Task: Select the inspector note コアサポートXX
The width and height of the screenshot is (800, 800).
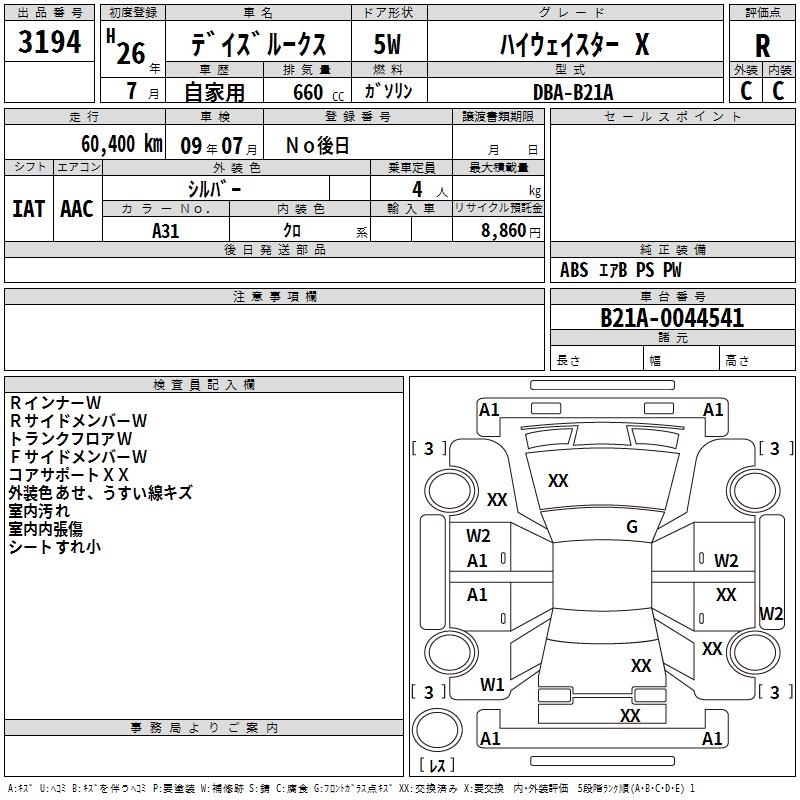Action: pos(69,475)
